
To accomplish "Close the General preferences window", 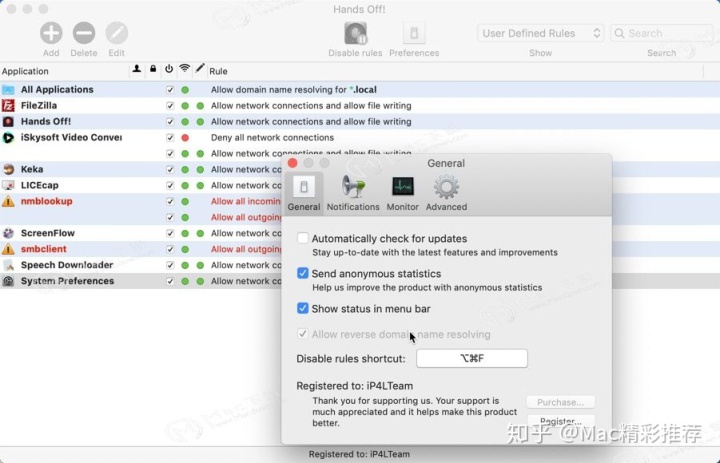I will coord(292,163).
